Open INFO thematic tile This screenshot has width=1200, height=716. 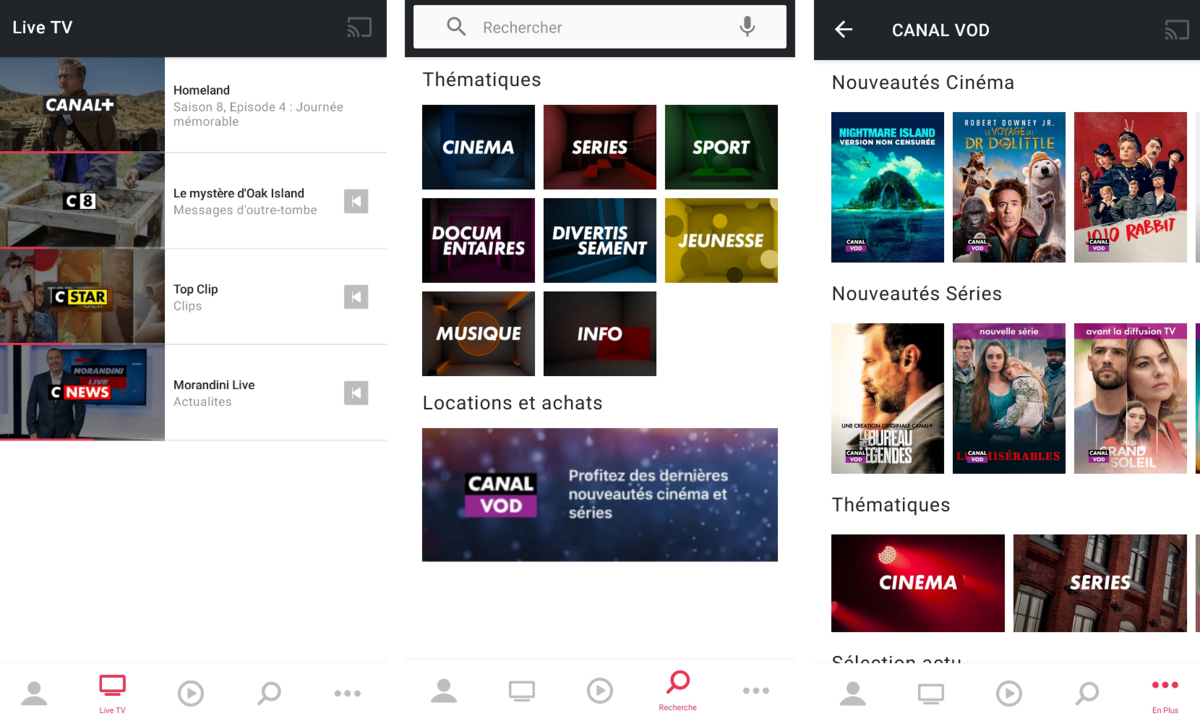tap(600, 334)
